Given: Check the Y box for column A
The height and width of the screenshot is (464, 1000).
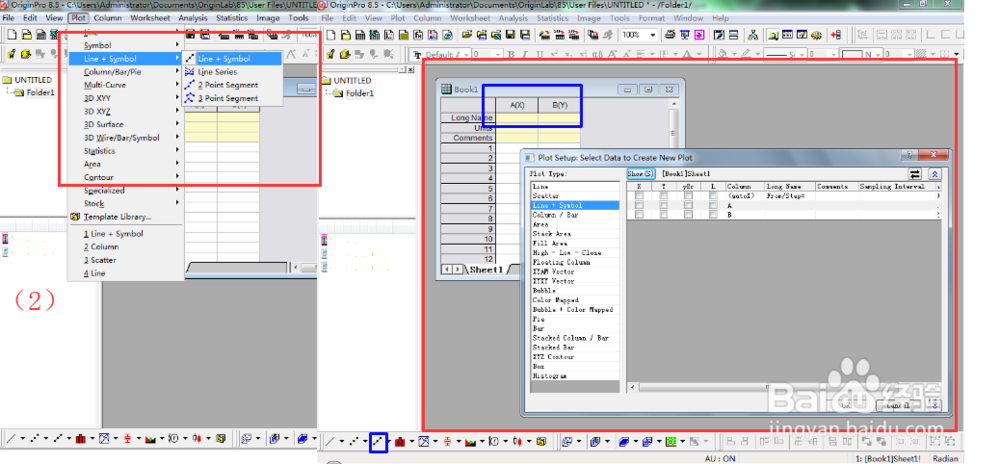Looking at the screenshot, I should (x=664, y=205).
